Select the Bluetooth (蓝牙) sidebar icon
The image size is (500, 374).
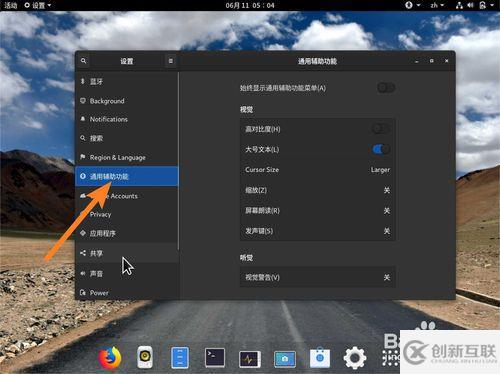tap(83, 81)
